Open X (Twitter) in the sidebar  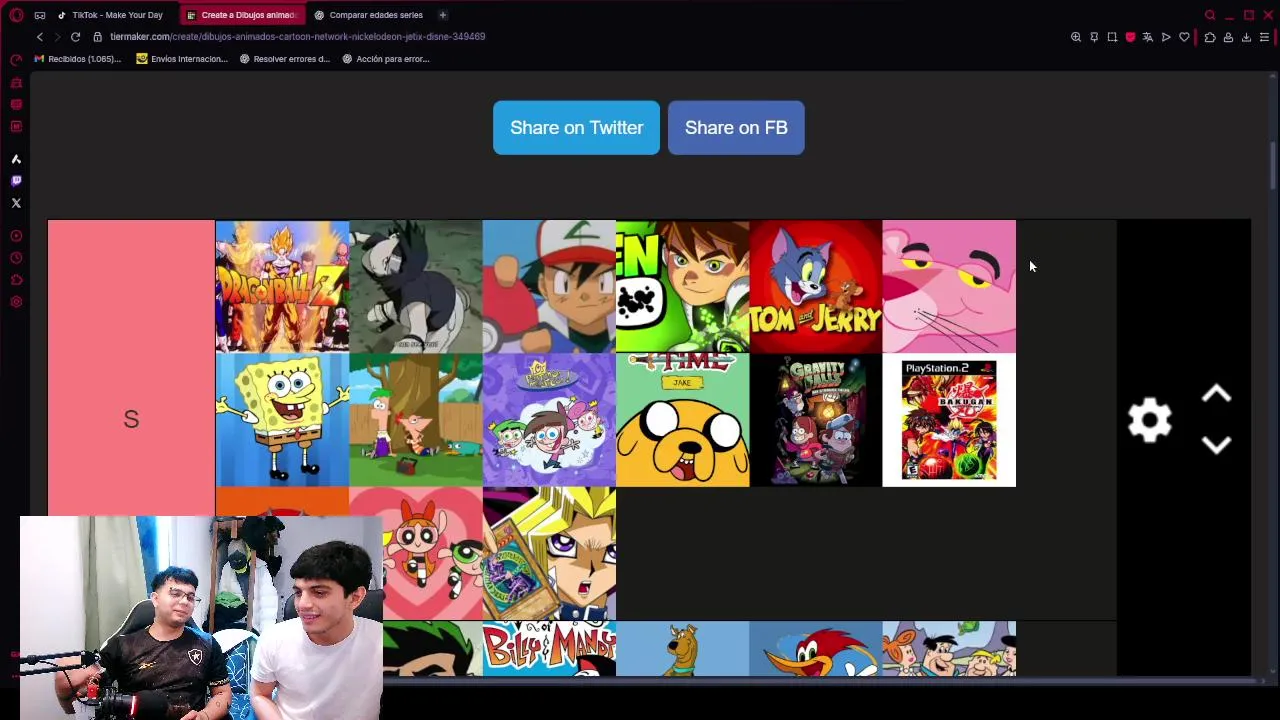pyautogui.click(x=16, y=203)
